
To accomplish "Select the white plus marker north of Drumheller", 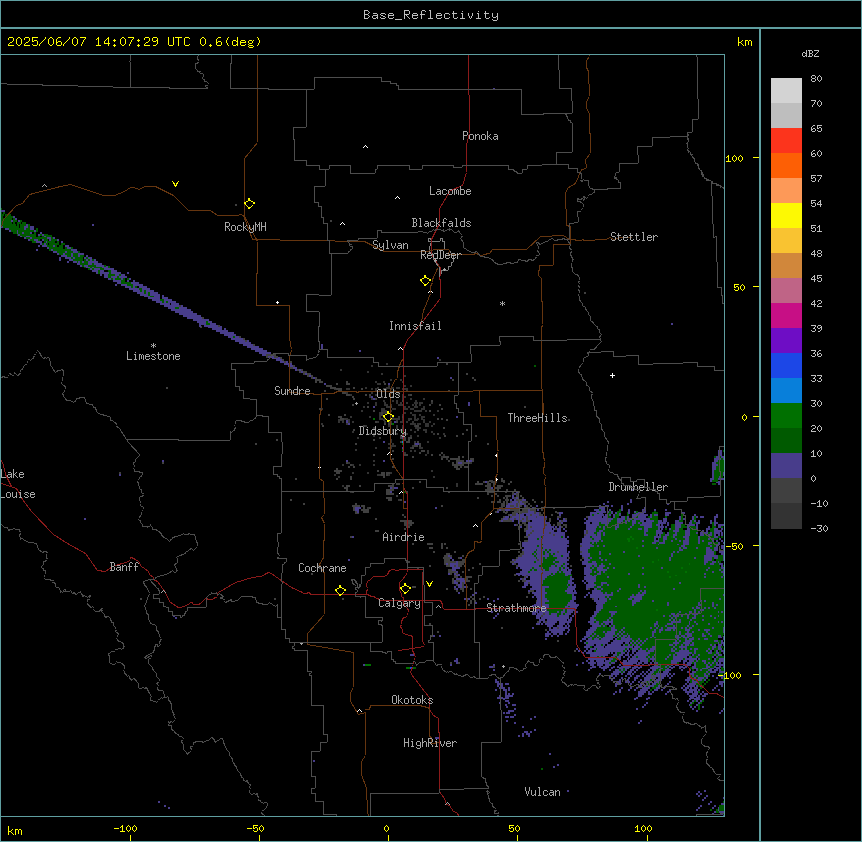I will pyautogui.click(x=612, y=375).
